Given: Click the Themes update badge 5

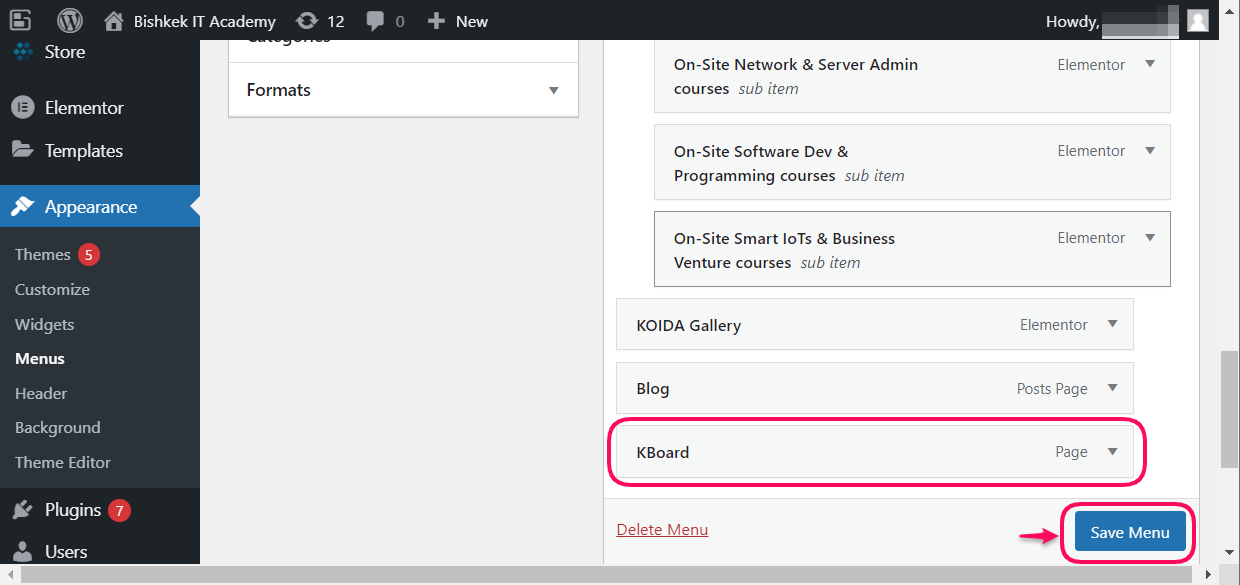Looking at the screenshot, I should (x=89, y=255).
